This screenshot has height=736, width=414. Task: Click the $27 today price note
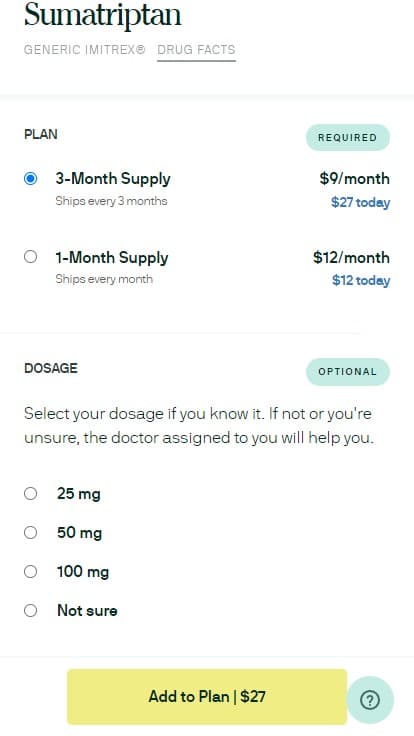pos(360,203)
